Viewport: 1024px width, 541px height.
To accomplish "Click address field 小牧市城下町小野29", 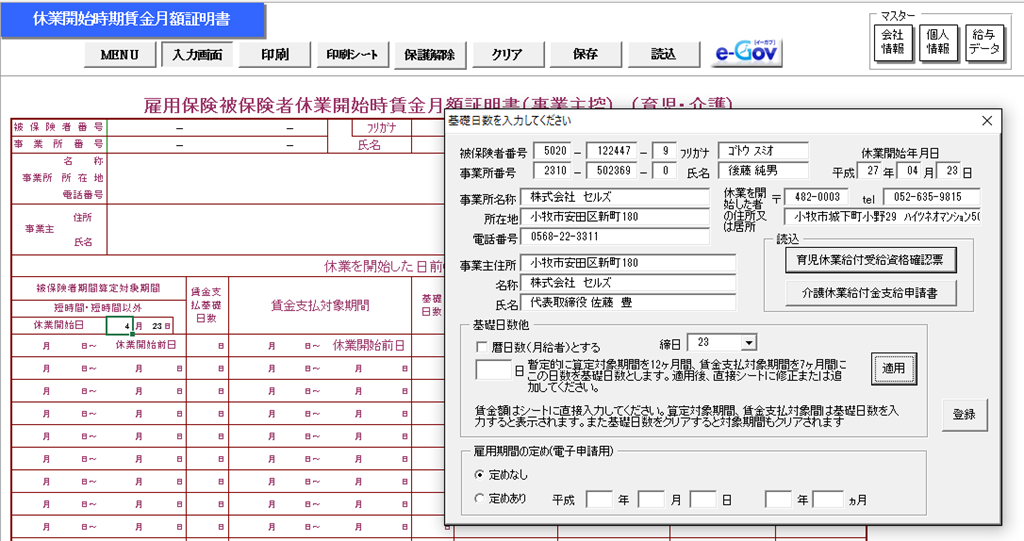I will (882, 216).
